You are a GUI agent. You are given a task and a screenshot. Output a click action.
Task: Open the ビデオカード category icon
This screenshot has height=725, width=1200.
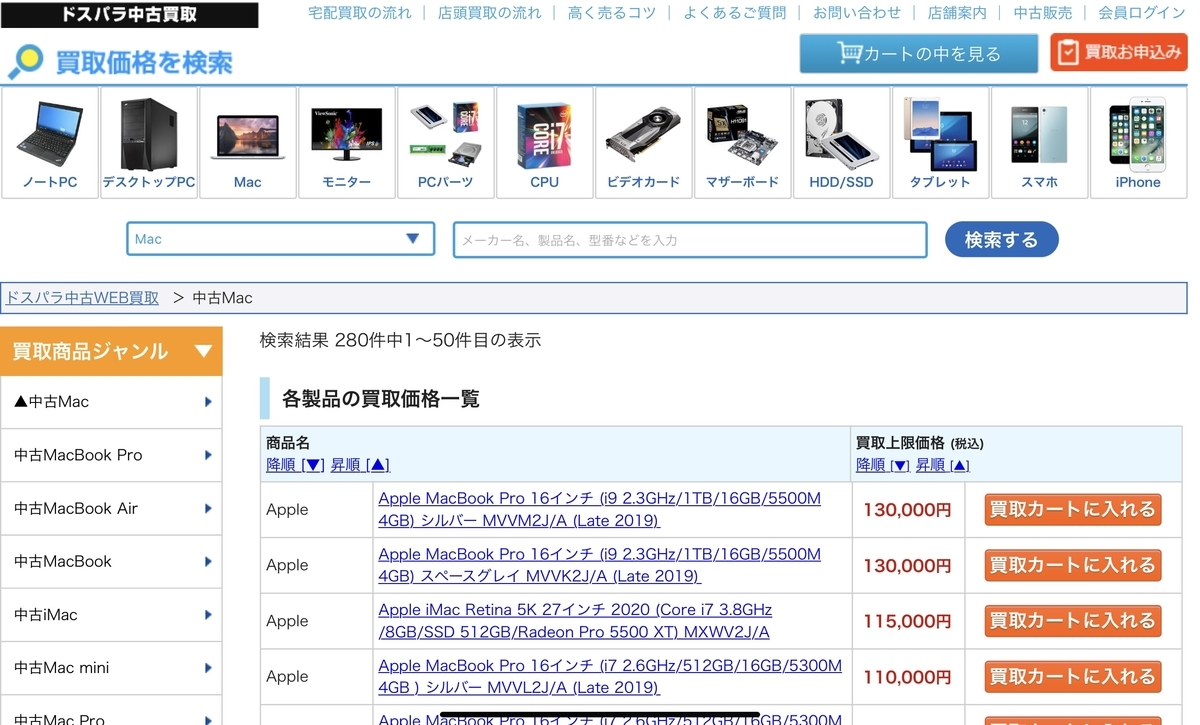point(644,143)
